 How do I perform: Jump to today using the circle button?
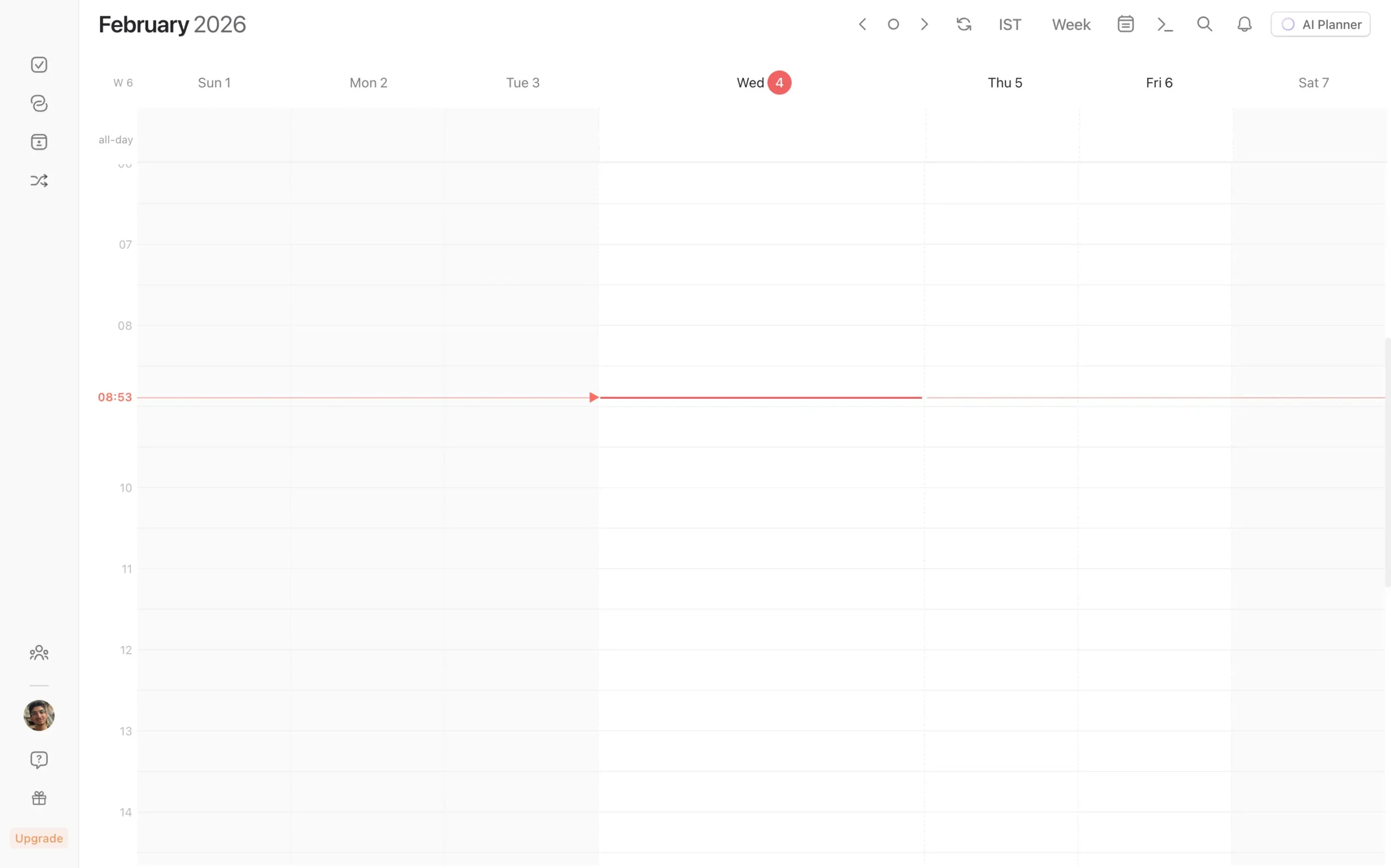click(x=893, y=24)
